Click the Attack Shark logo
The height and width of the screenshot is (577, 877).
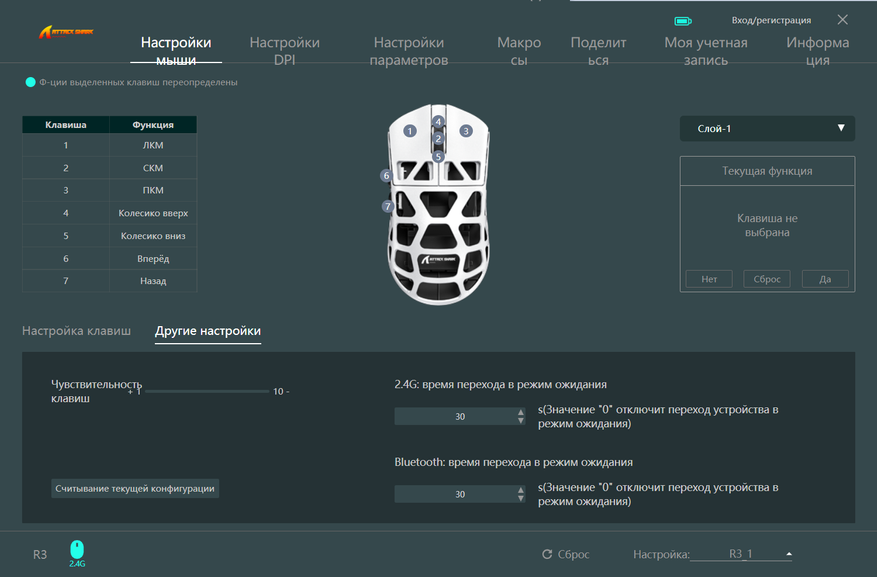coord(67,33)
